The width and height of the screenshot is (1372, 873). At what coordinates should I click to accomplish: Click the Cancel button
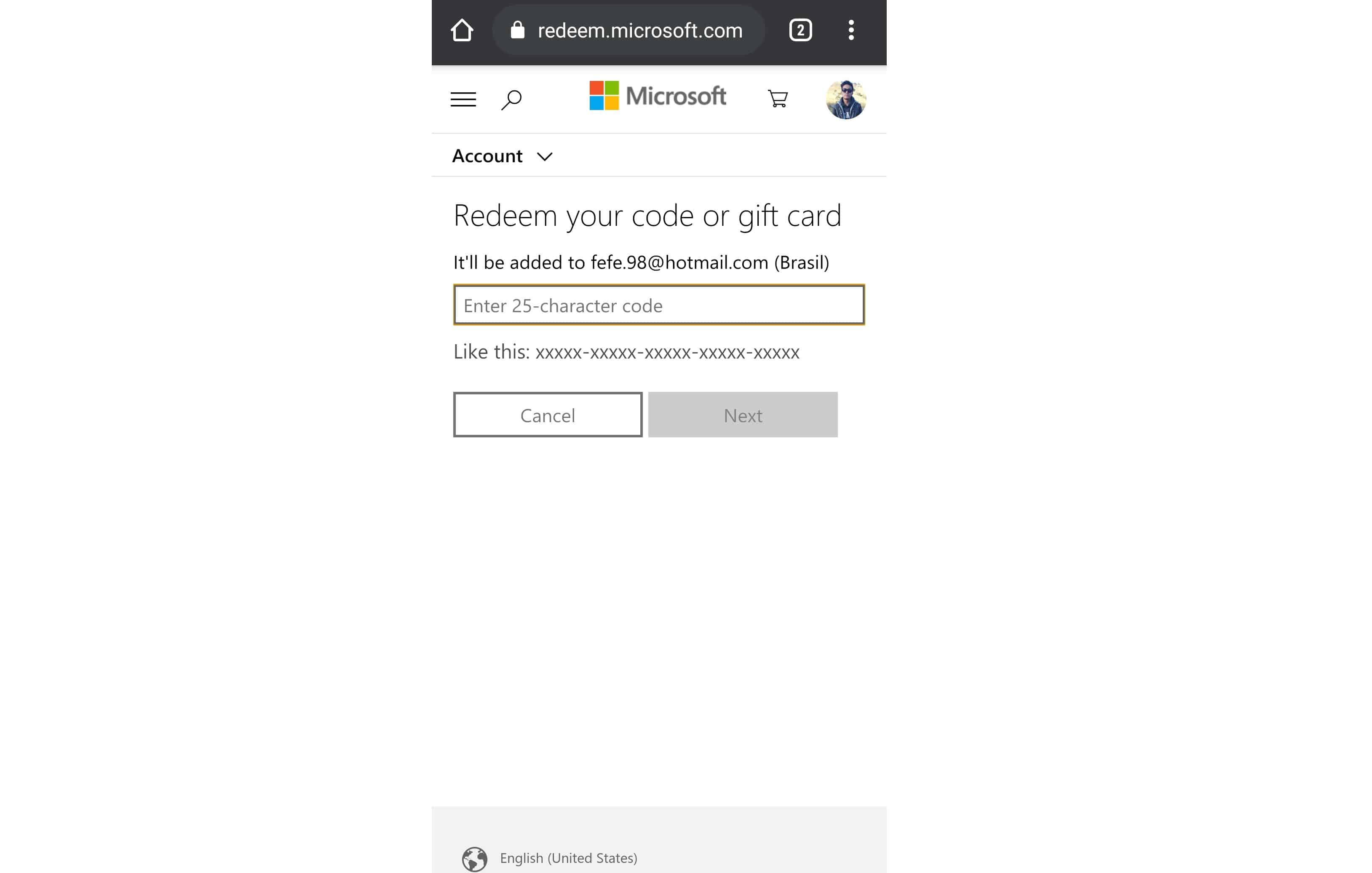tap(548, 415)
